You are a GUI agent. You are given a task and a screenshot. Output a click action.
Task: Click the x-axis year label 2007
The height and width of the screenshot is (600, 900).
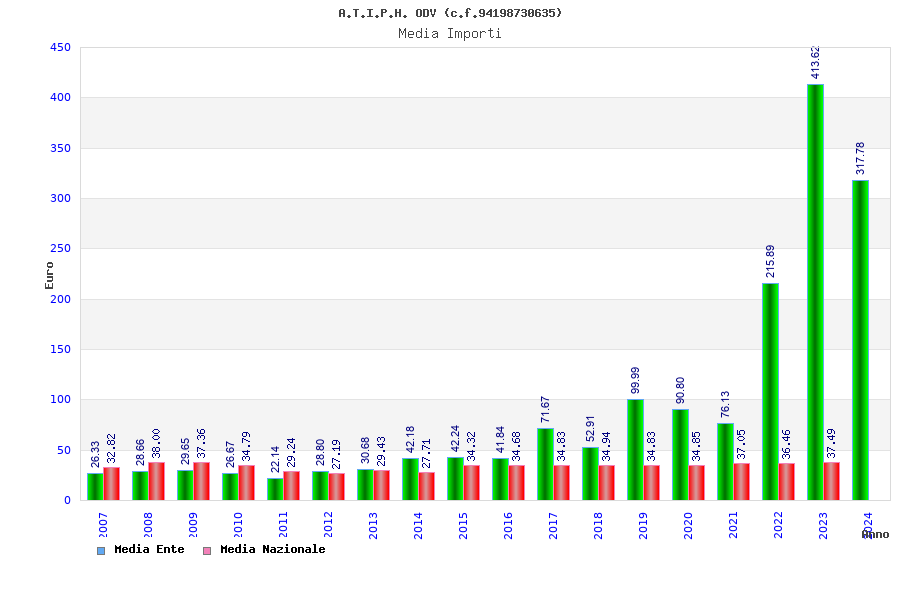tap(103, 525)
